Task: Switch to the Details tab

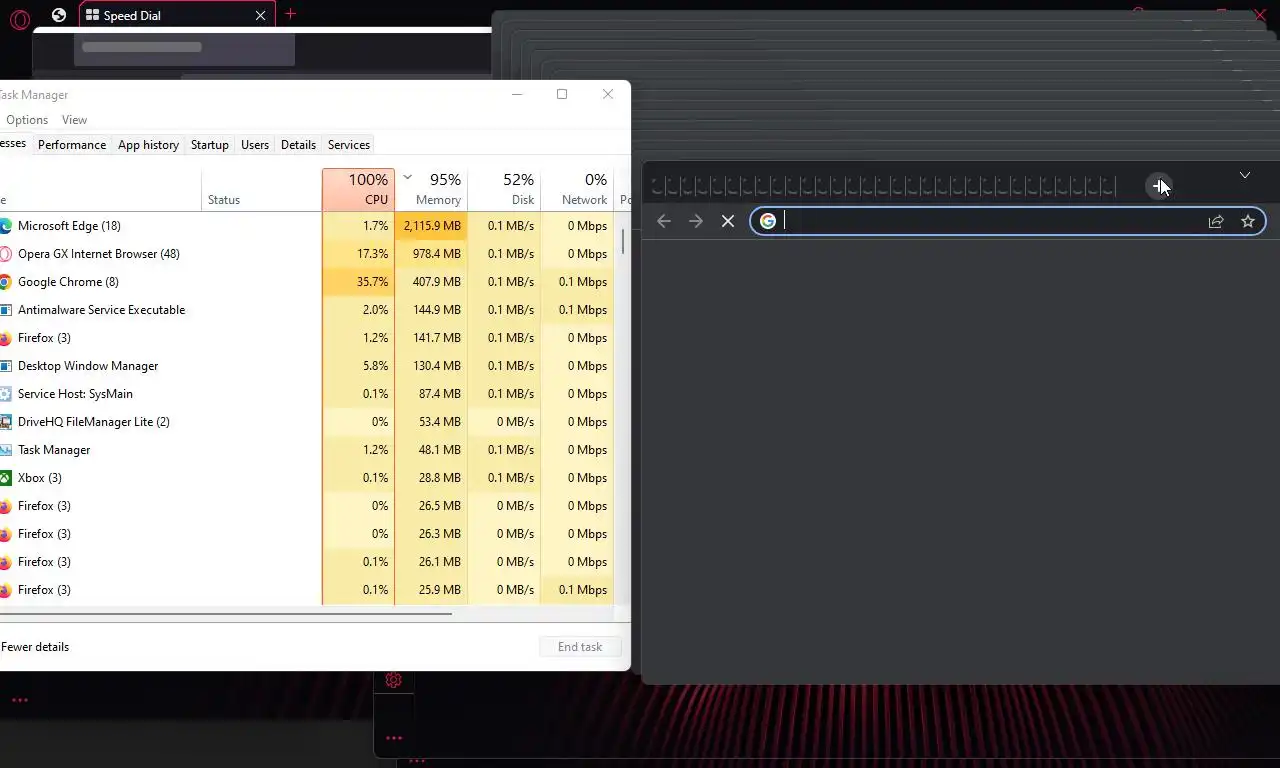Action: pos(298,145)
